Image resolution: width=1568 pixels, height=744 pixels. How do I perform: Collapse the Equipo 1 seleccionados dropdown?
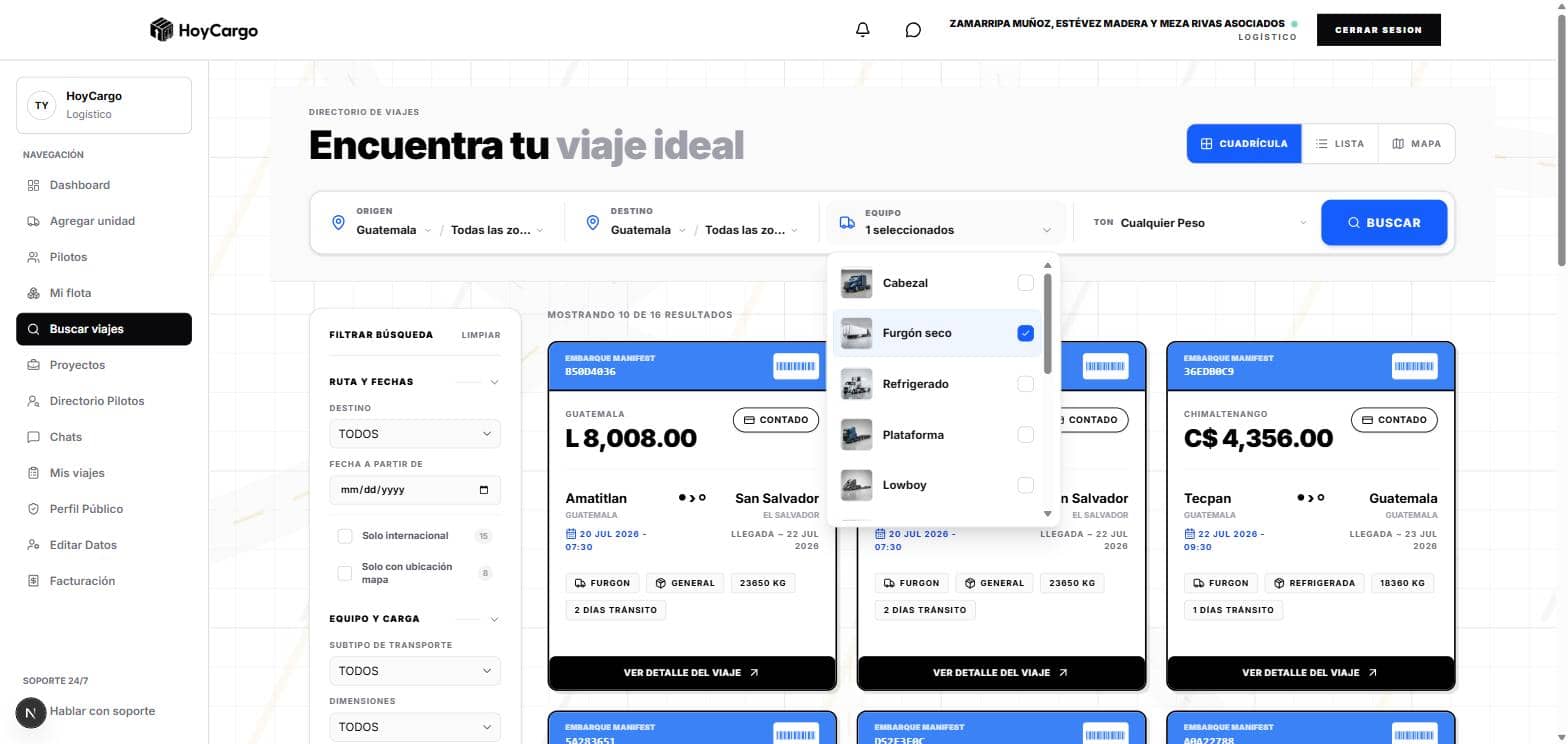coord(944,222)
